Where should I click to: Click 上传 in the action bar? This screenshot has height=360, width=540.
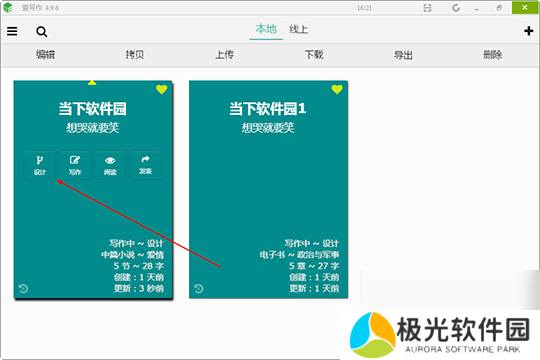(224, 54)
